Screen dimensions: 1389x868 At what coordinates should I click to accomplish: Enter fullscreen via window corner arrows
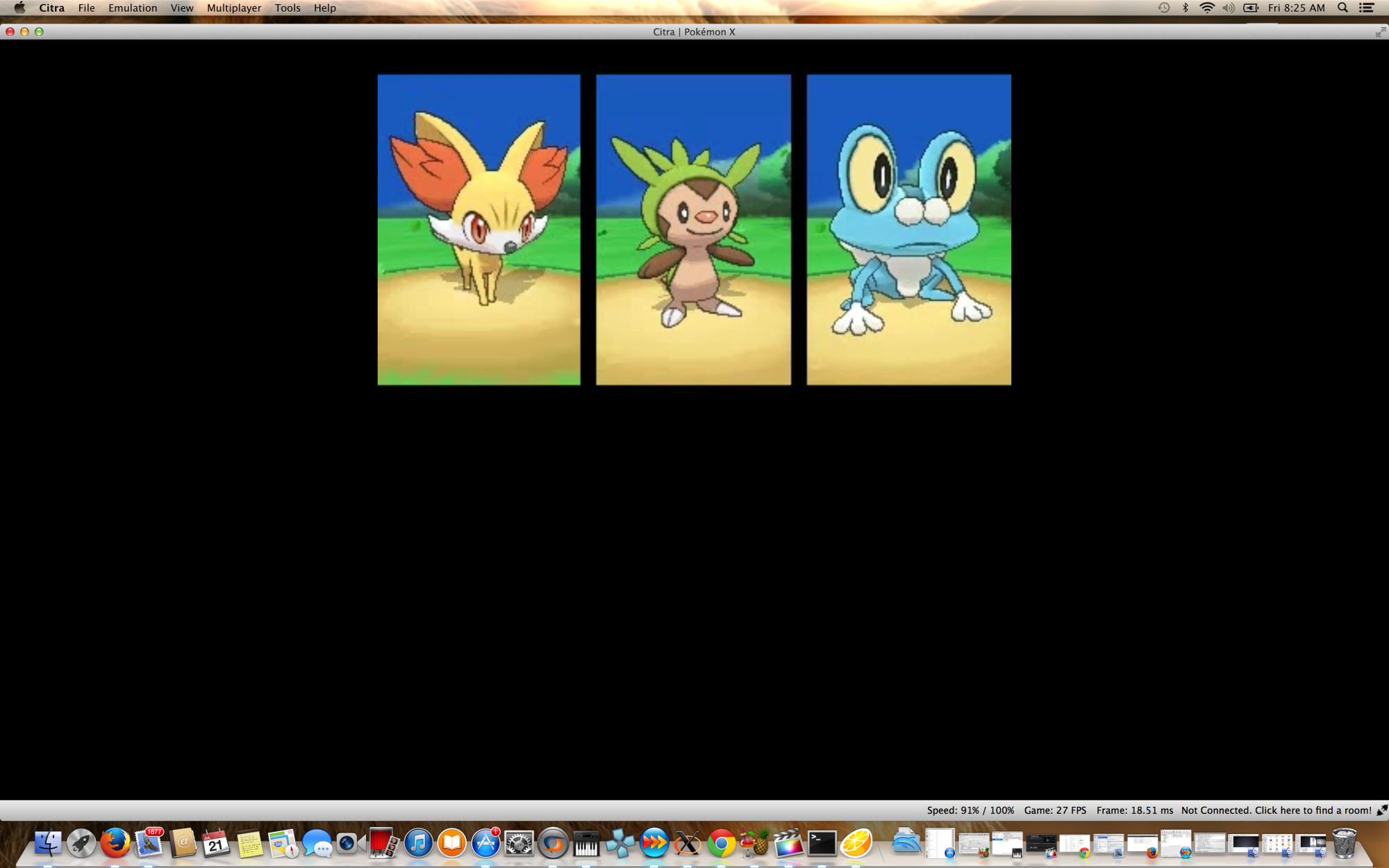(x=1380, y=32)
